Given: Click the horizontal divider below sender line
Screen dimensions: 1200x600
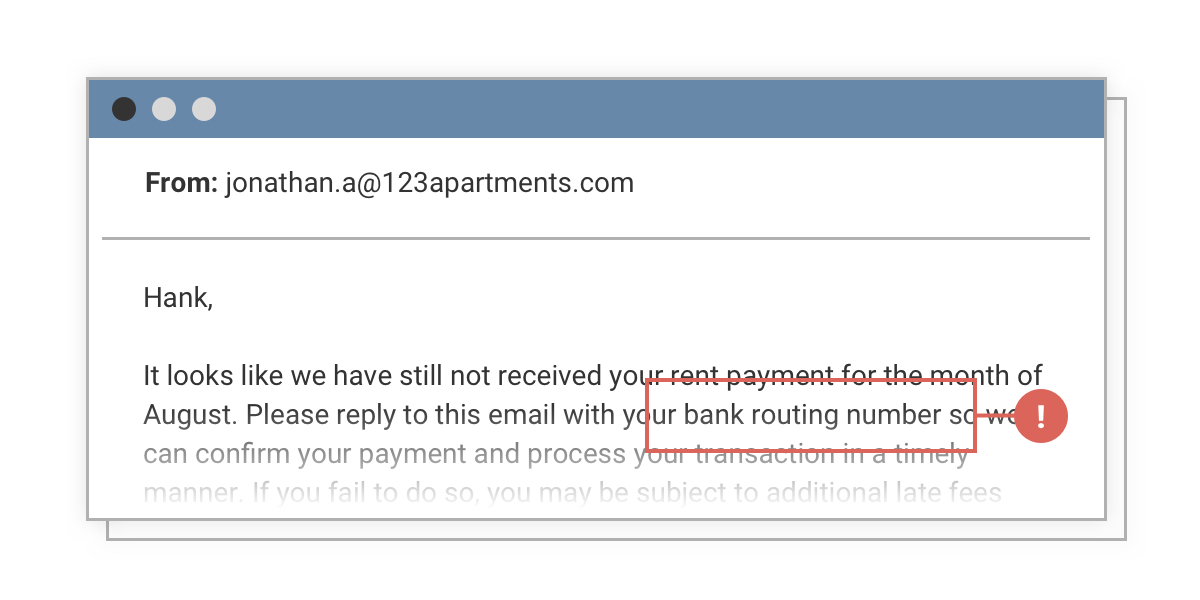Looking at the screenshot, I should [x=596, y=239].
